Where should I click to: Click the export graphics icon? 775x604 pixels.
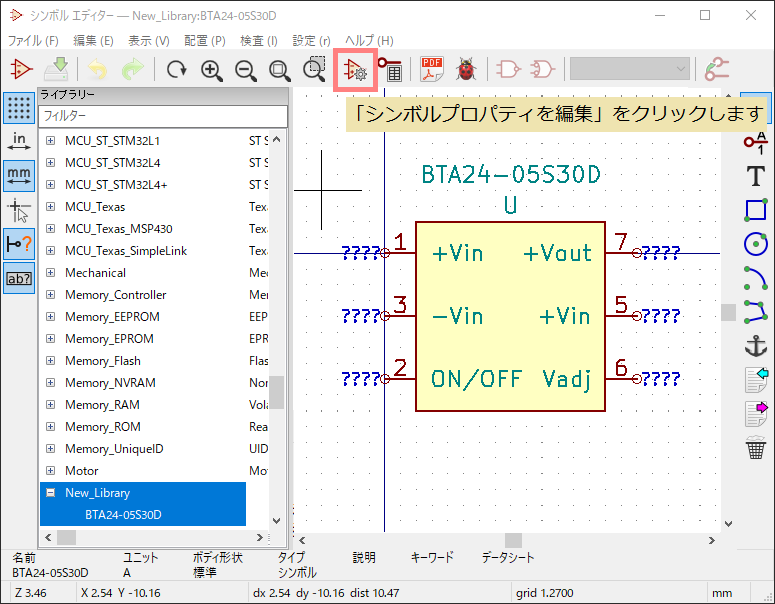(x=756, y=414)
